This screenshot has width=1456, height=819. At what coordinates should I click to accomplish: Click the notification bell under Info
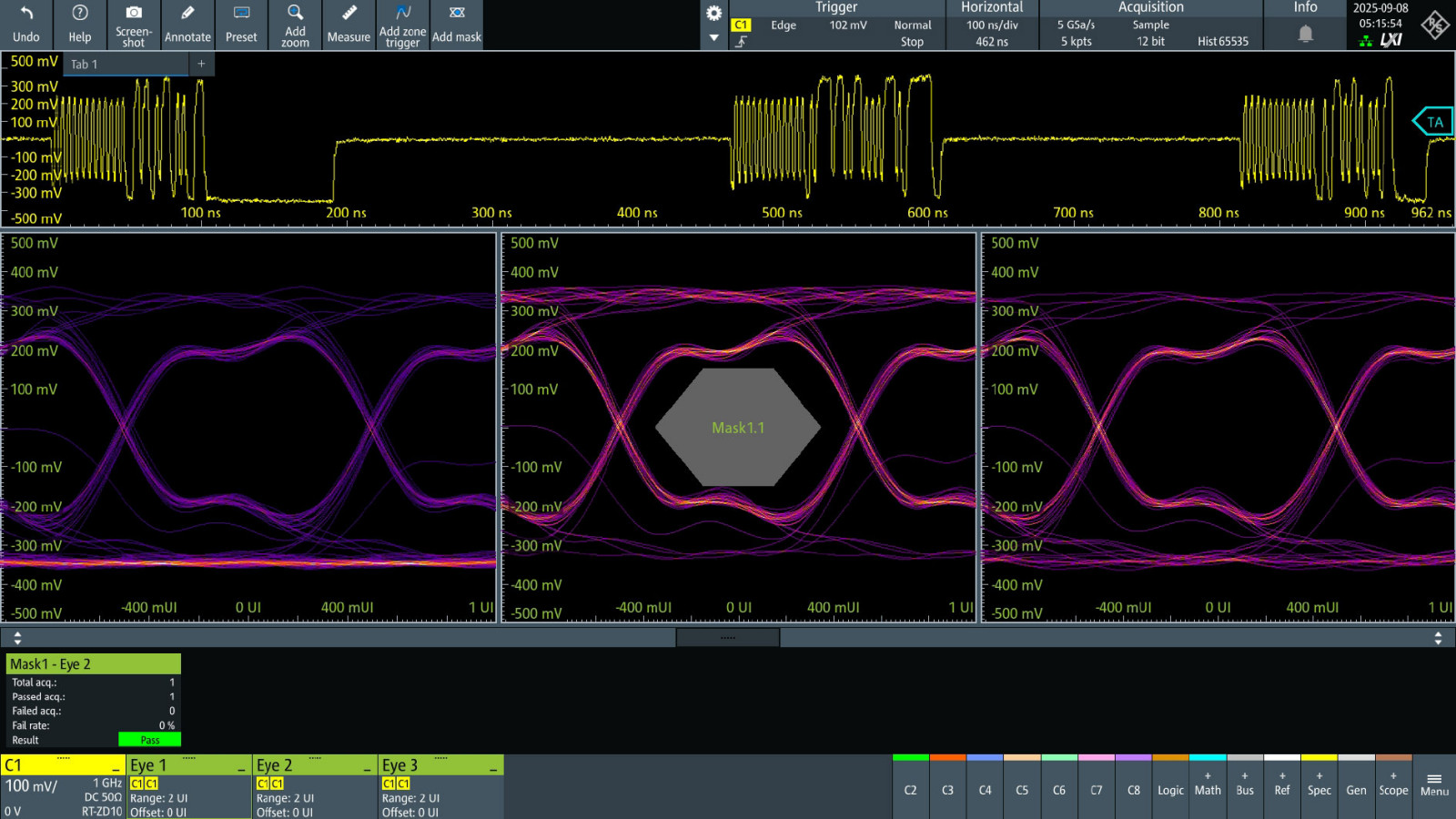coord(1305,34)
